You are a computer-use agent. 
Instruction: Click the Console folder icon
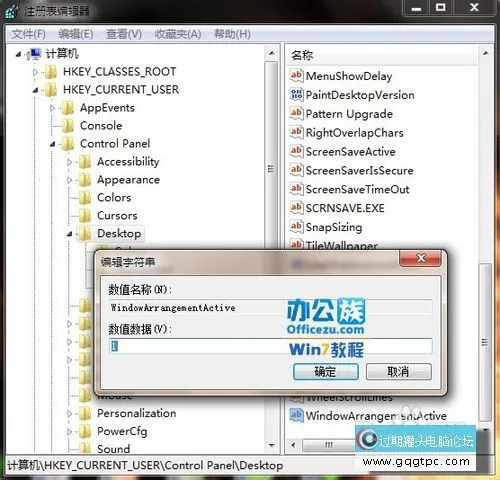(68, 126)
